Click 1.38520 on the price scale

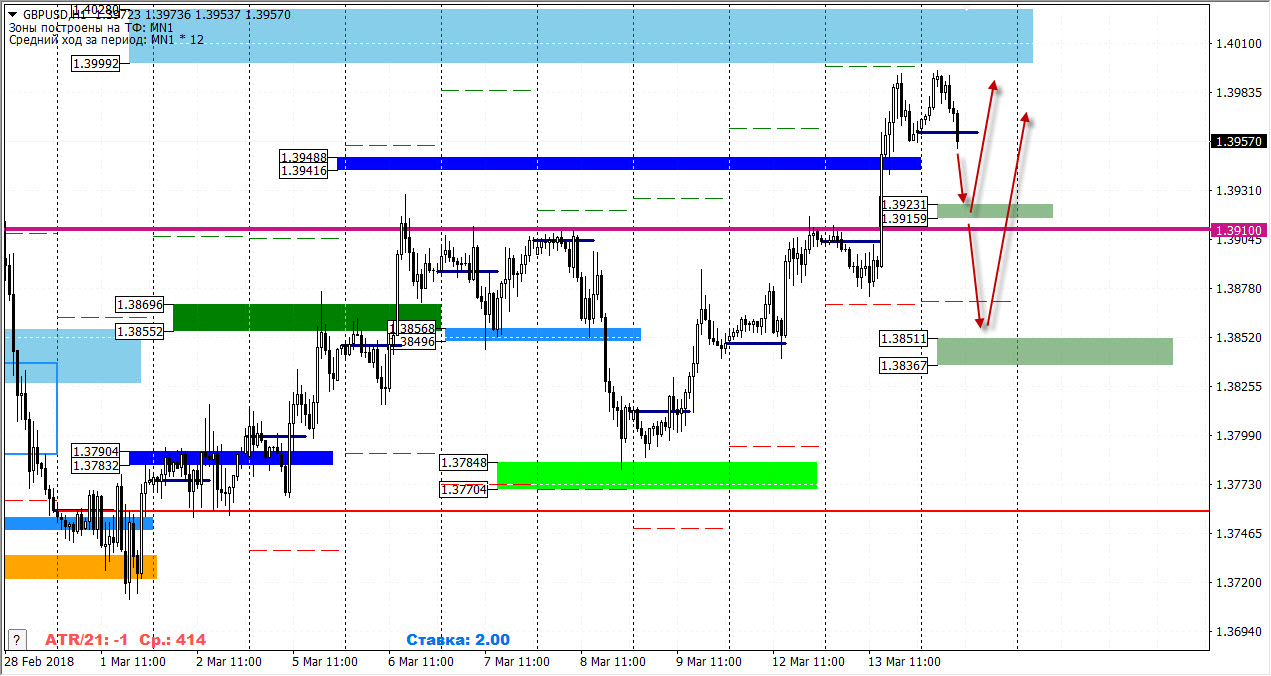pos(1238,338)
